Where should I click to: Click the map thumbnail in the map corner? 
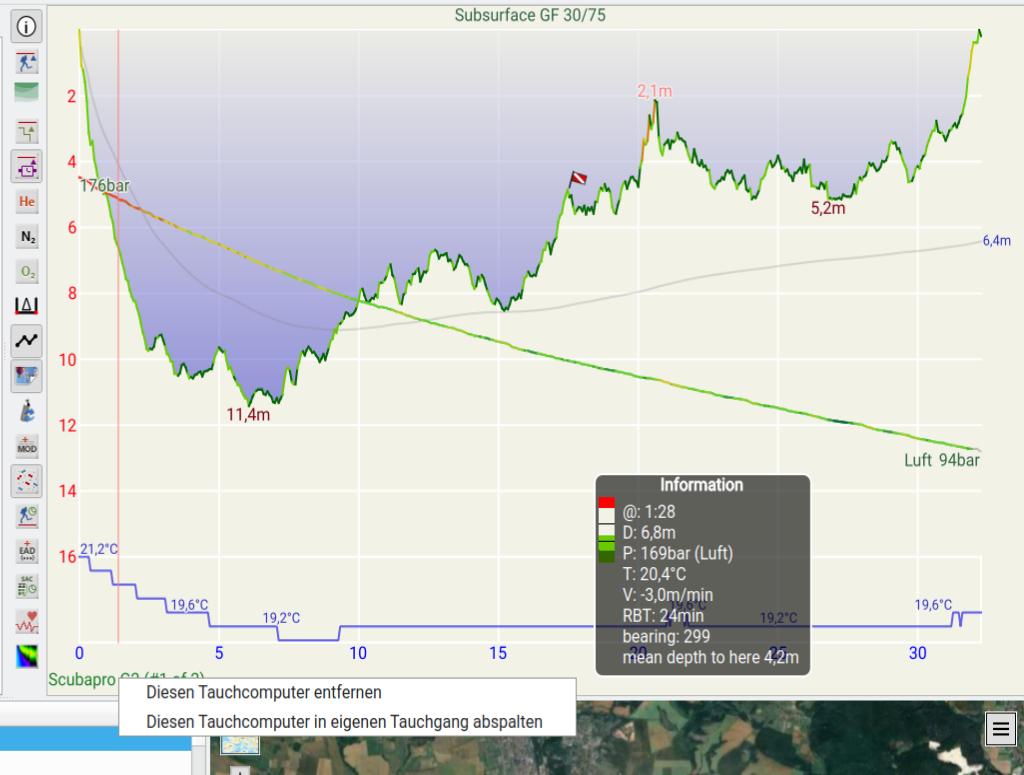[x=240, y=744]
